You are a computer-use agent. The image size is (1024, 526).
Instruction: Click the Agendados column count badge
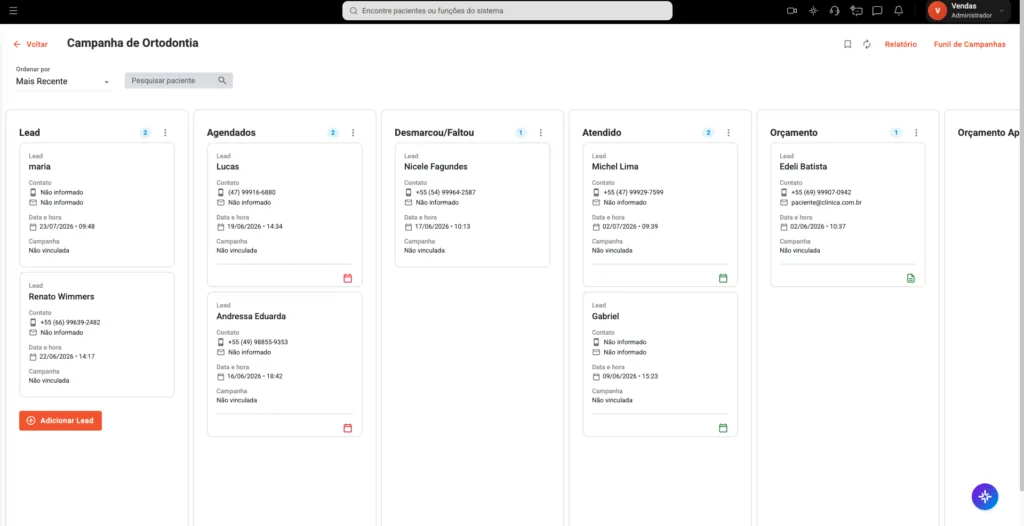point(333,133)
